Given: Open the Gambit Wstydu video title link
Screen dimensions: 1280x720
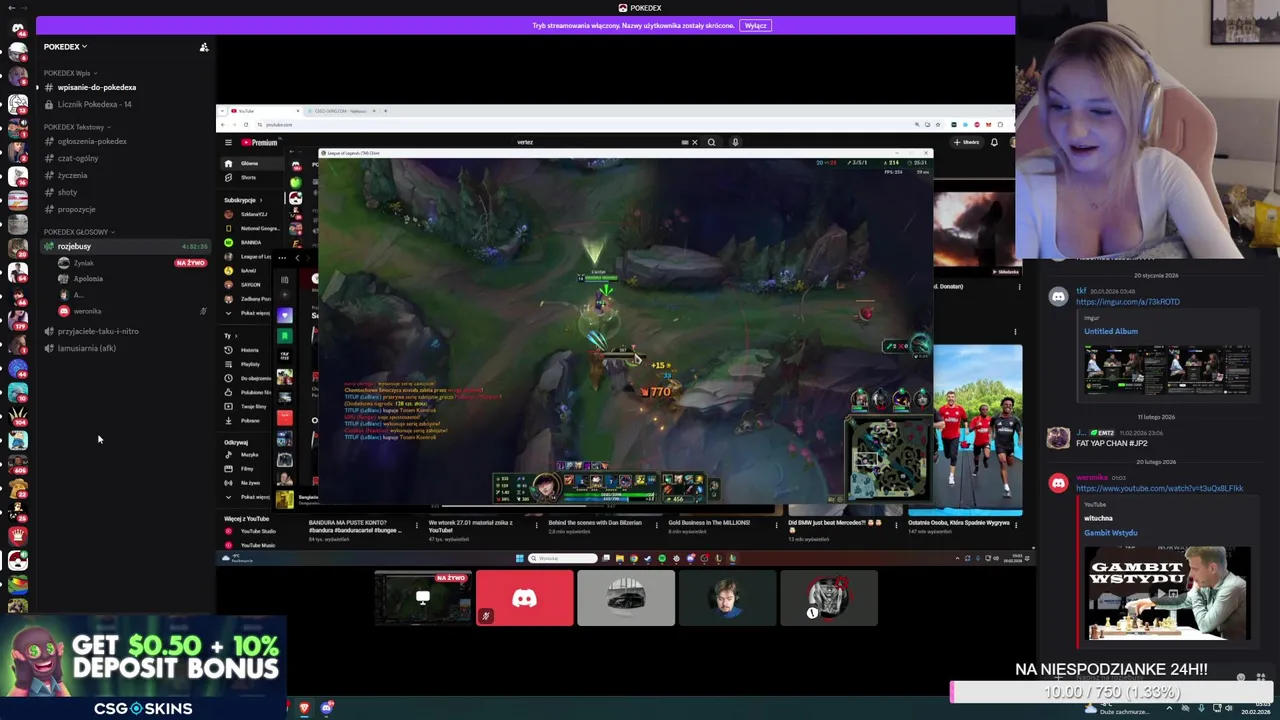Looking at the screenshot, I should coord(1111,533).
